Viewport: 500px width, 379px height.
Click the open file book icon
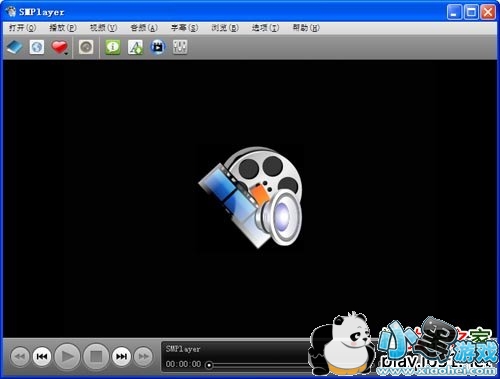tap(15, 47)
